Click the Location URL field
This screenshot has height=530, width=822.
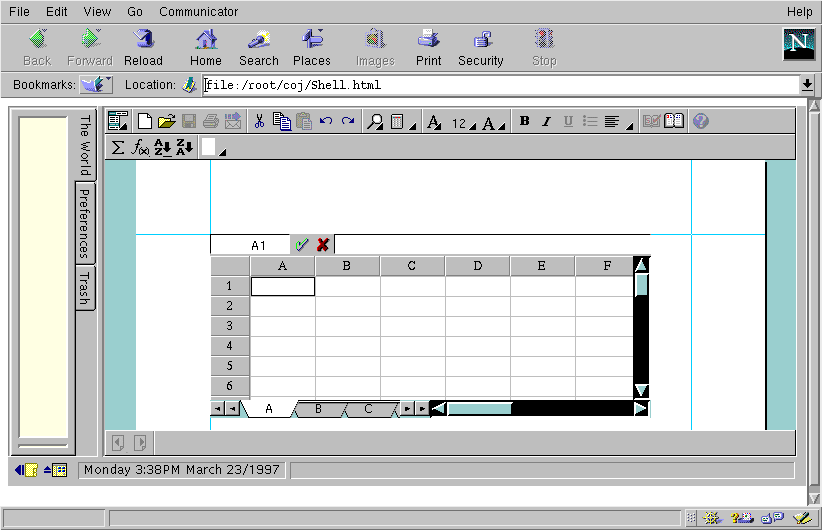pyautogui.click(x=500, y=85)
